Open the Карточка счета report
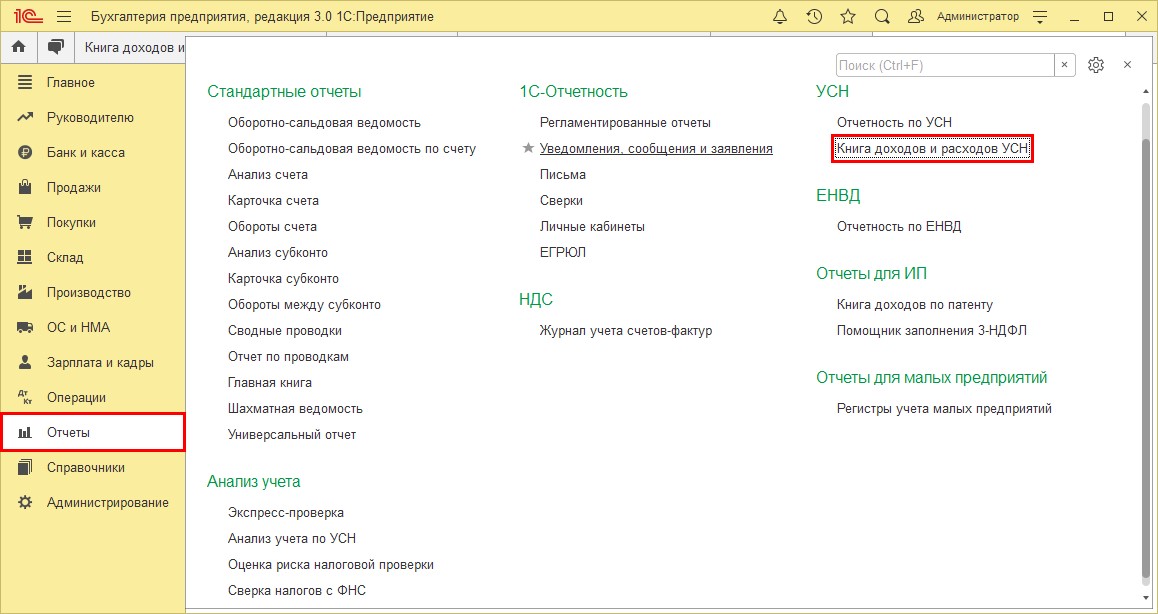The image size is (1158, 614). click(273, 201)
